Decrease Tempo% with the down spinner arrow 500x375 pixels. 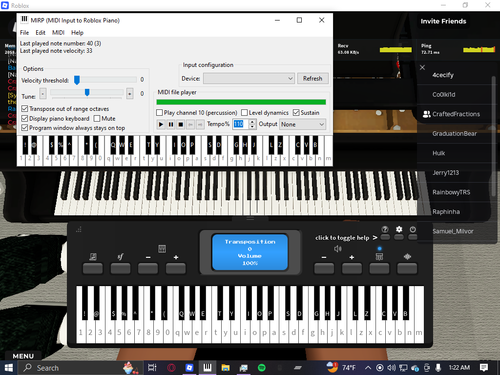pos(252,127)
